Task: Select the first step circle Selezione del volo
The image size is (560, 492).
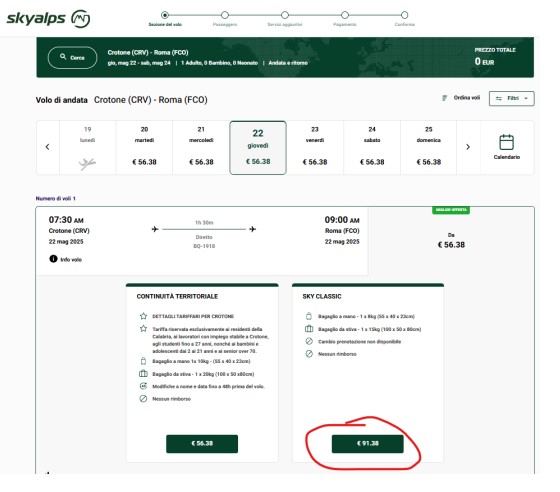Action: point(165,15)
